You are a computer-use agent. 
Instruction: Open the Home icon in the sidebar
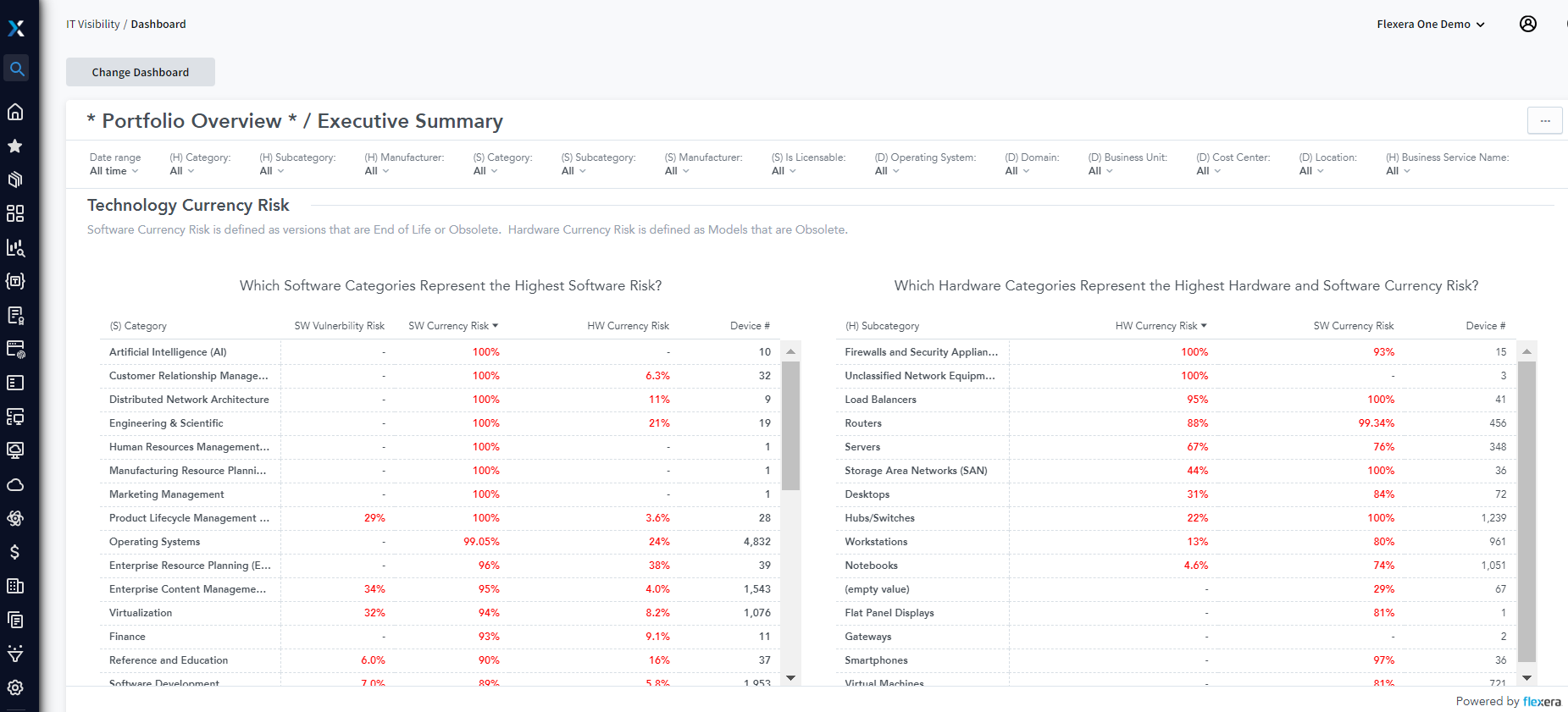click(15, 112)
